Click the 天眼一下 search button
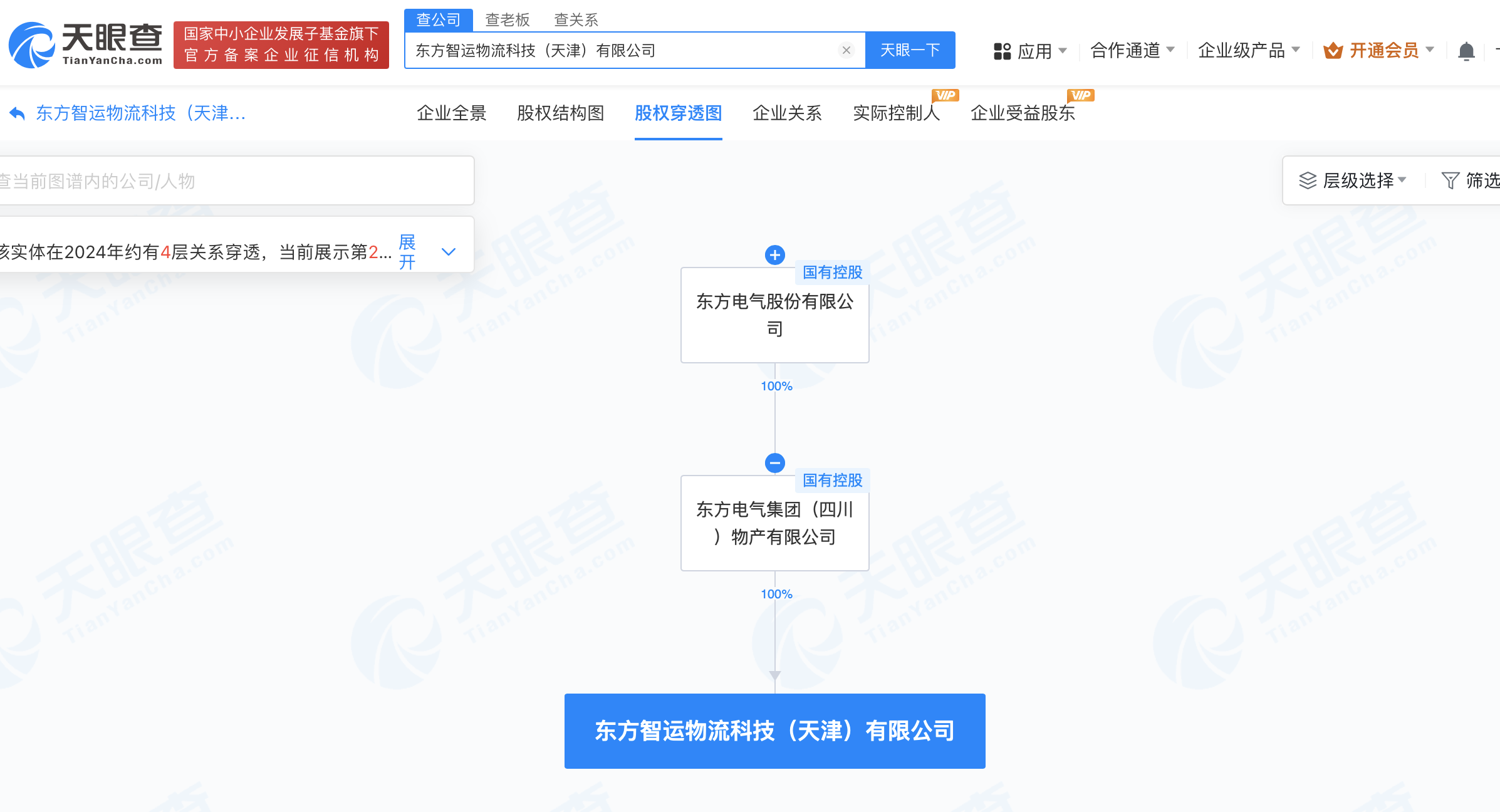This screenshot has width=1500, height=812. pos(910,50)
